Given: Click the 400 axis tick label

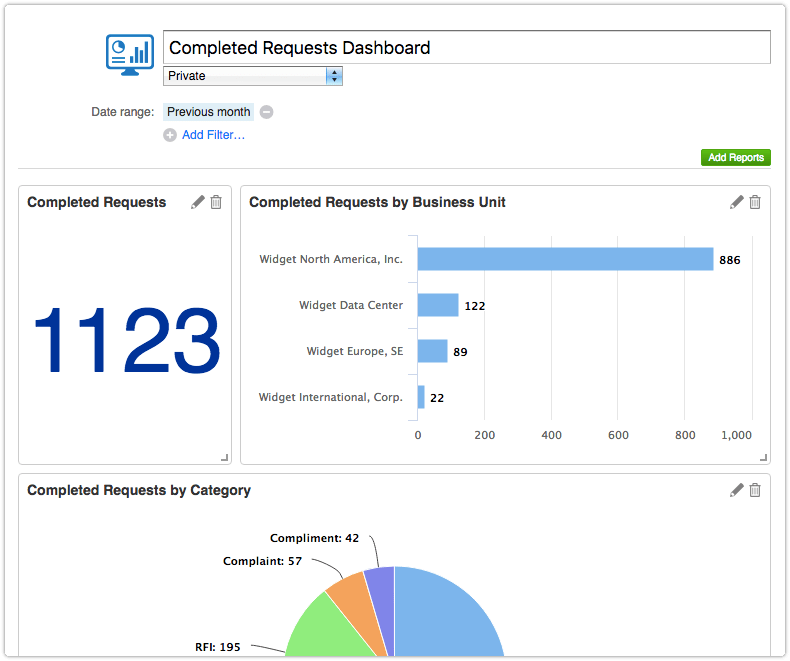Looking at the screenshot, I should [551, 435].
